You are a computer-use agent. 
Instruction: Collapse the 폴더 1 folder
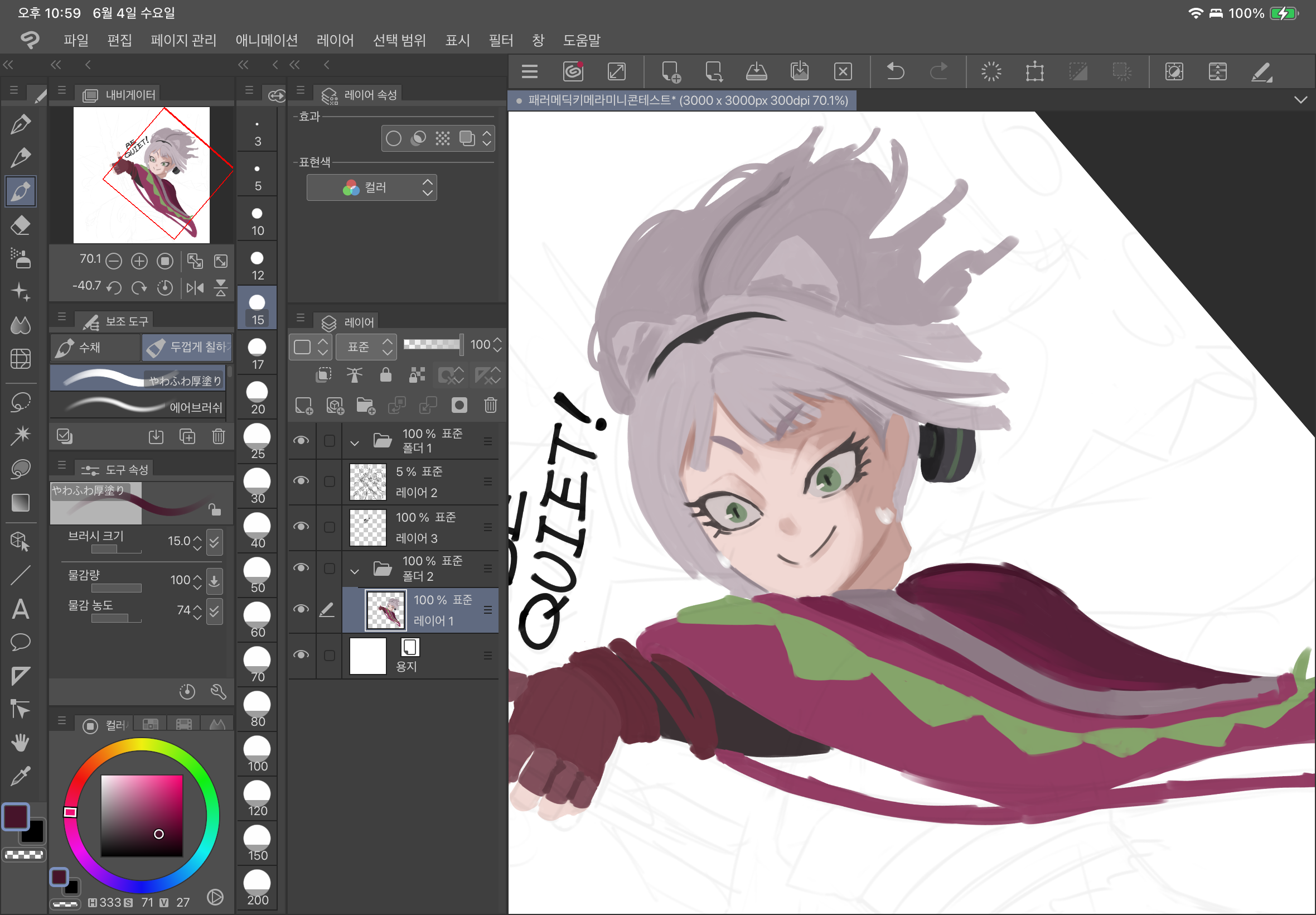tap(355, 442)
